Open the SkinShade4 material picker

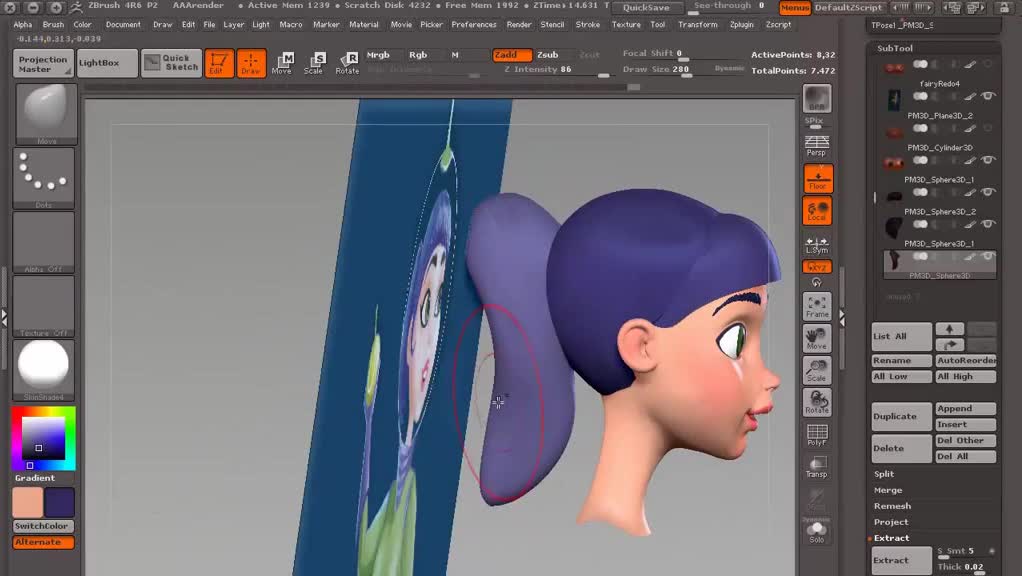44,369
